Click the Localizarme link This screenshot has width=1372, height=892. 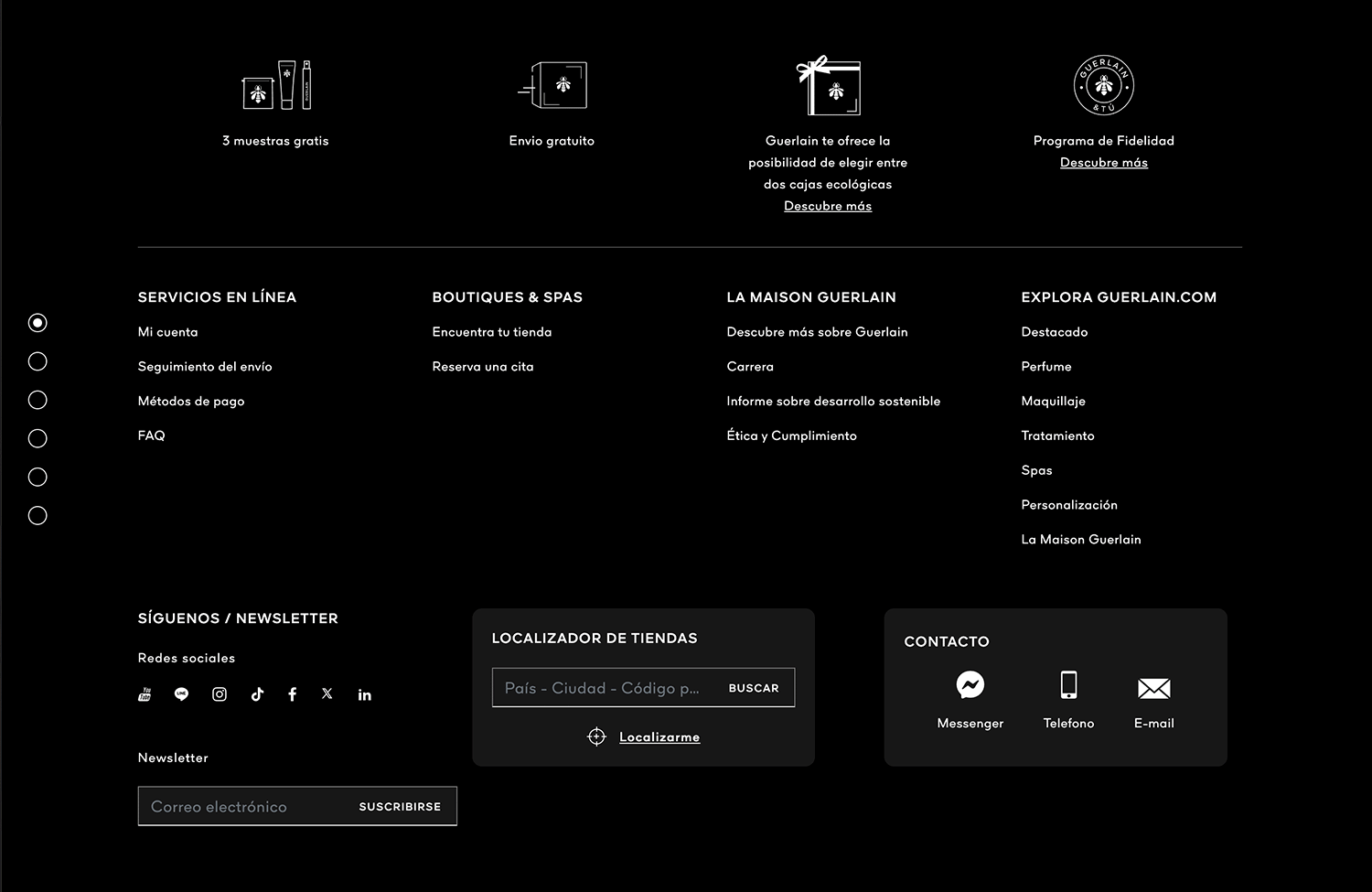click(x=659, y=736)
